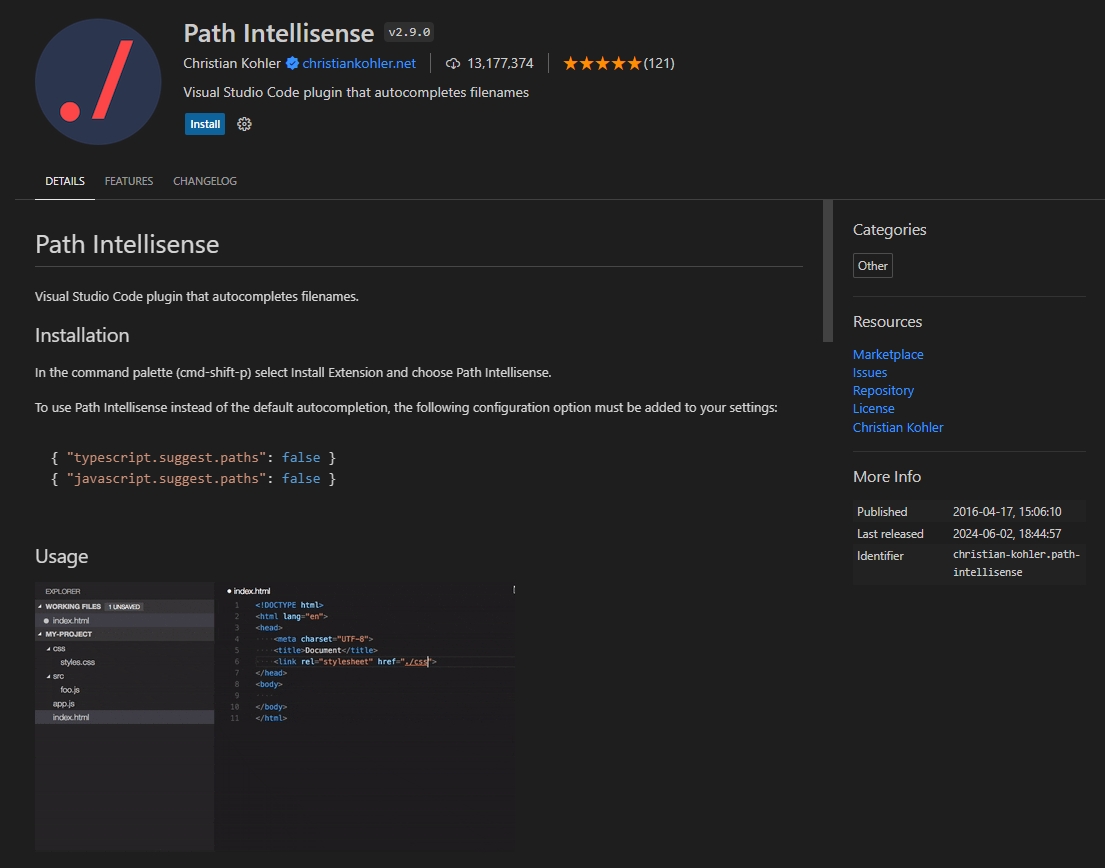Click the Published date 2016-04-17 value
The height and width of the screenshot is (868, 1105).
1007,512
